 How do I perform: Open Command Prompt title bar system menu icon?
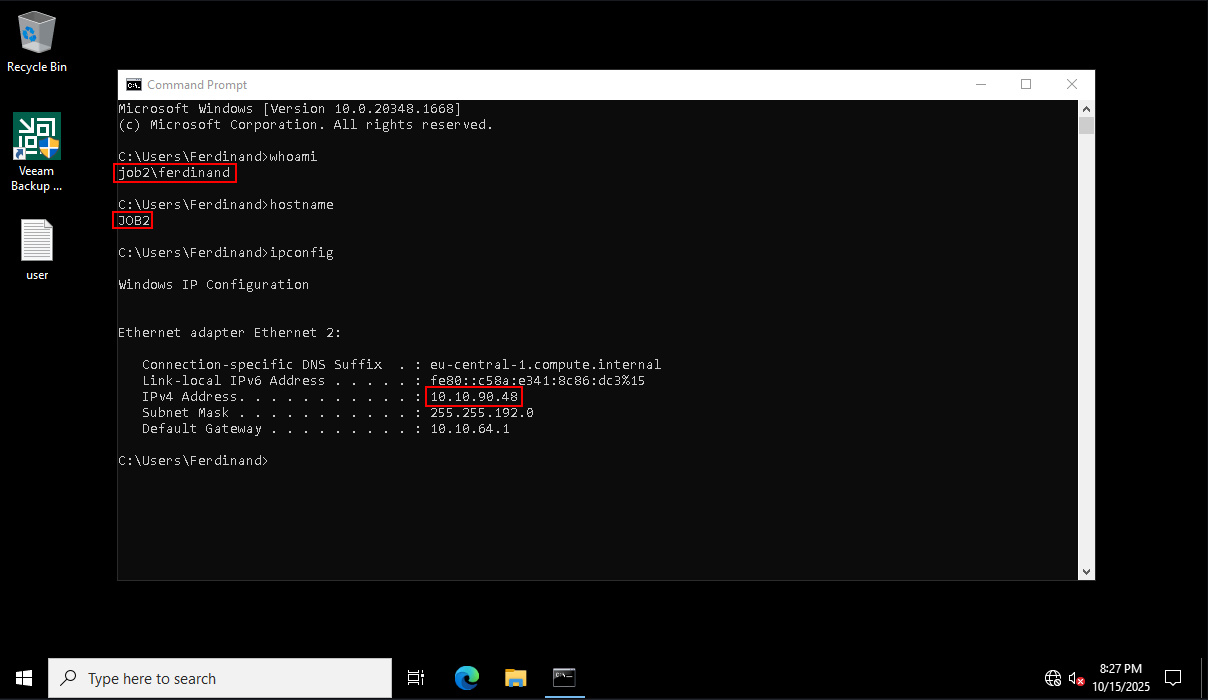tap(133, 85)
